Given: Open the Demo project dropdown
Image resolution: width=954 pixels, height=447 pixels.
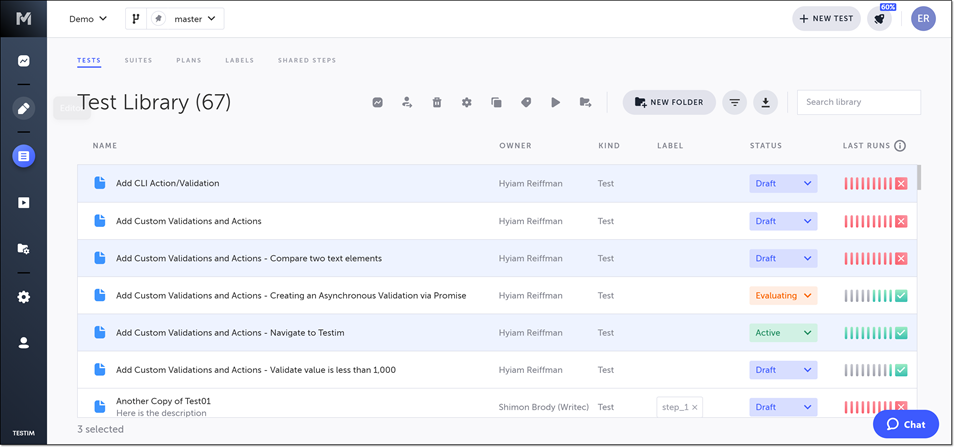Looking at the screenshot, I should coord(88,19).
